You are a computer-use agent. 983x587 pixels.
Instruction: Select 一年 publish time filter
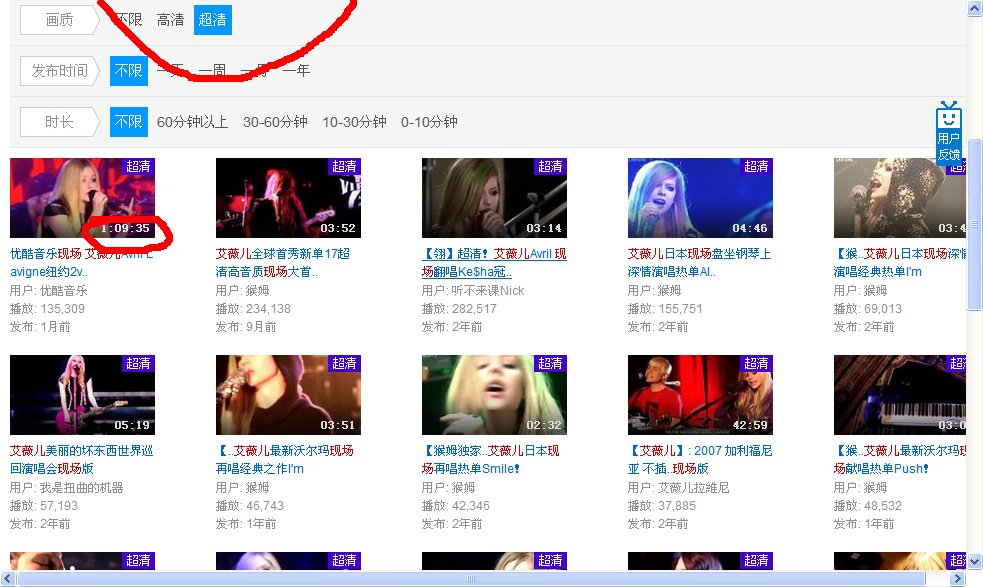(296, 71)
